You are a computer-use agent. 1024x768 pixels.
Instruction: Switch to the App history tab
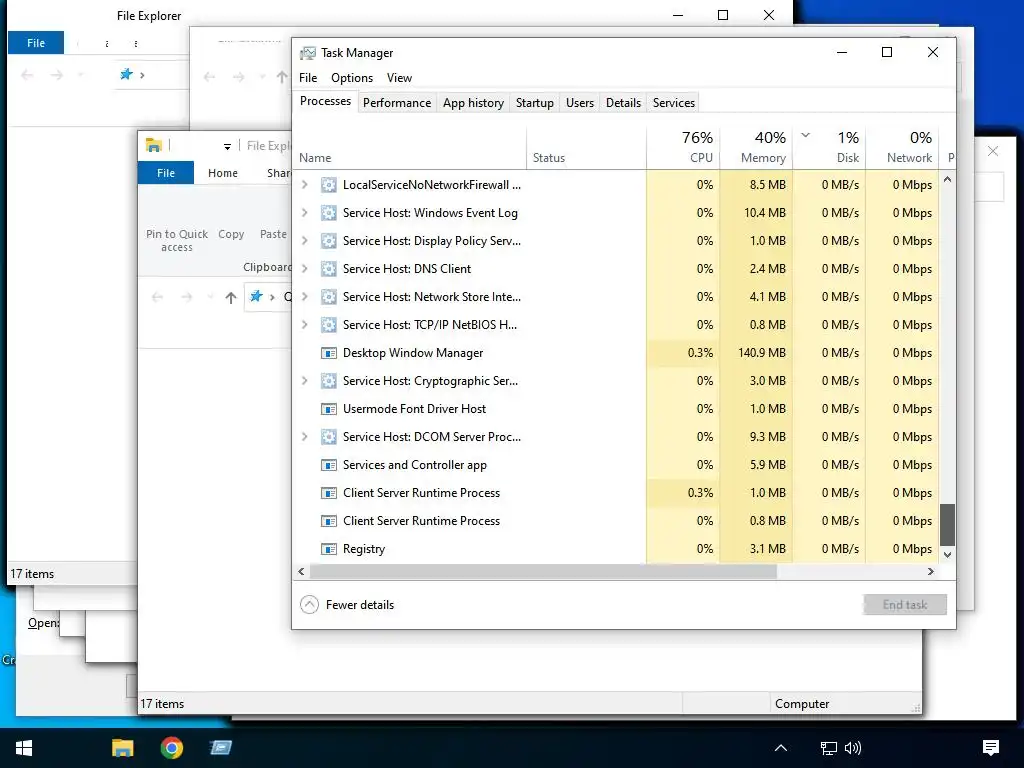click(x=473, y=103)
